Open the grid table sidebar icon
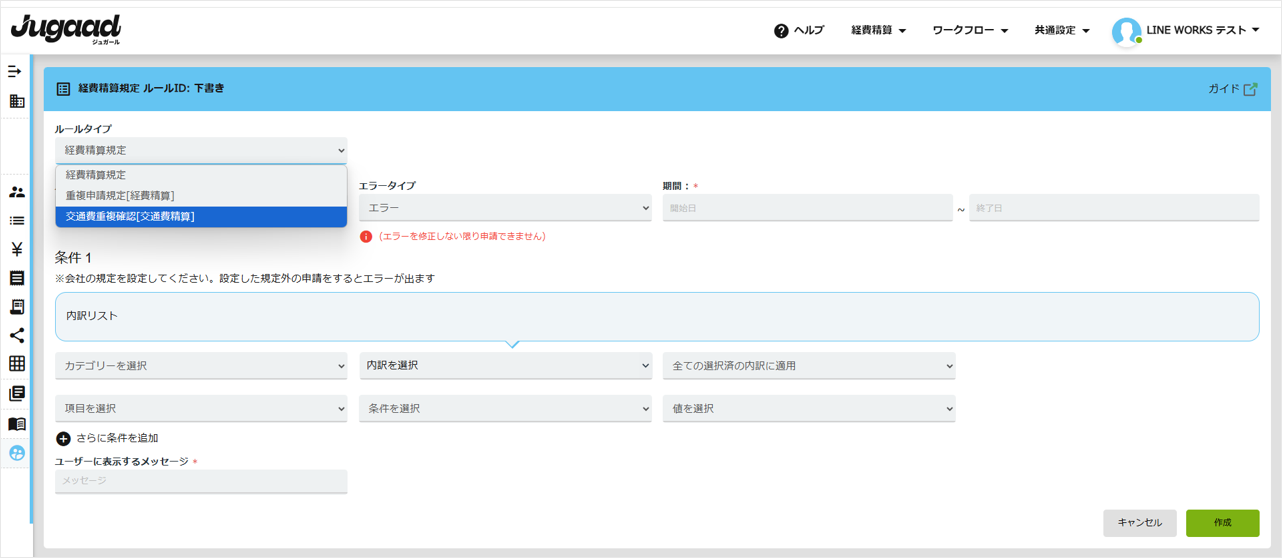The image size is (1282, 558). coord(17,364)
